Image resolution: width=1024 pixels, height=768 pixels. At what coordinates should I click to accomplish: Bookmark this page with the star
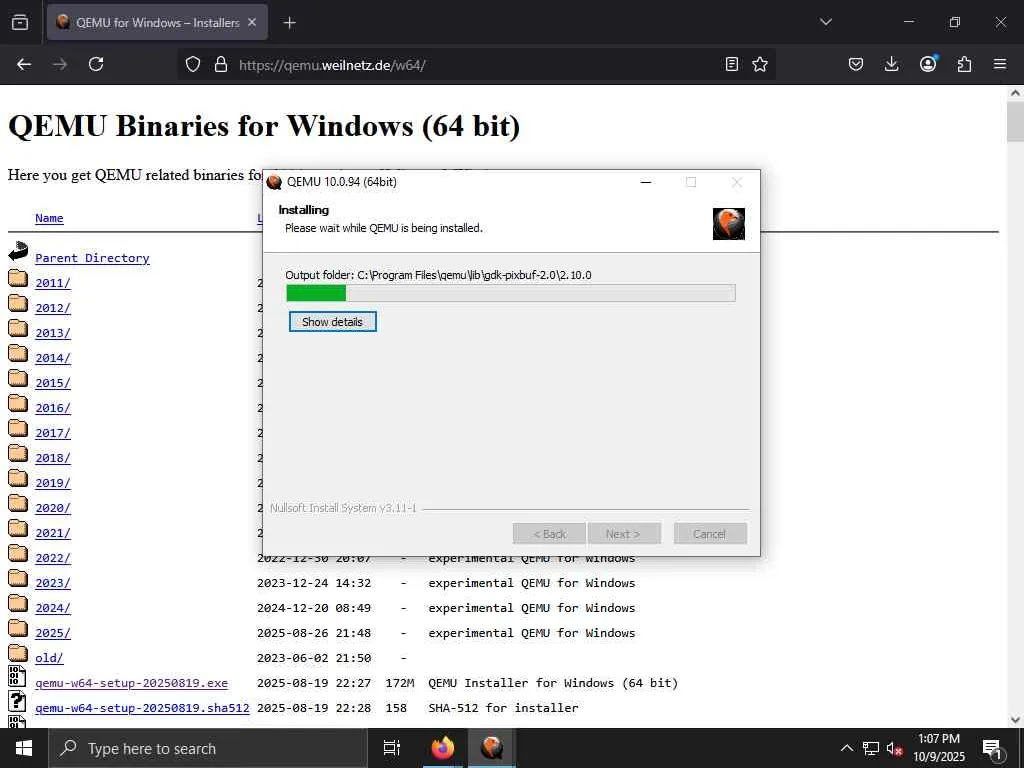(x=760, y=64)
